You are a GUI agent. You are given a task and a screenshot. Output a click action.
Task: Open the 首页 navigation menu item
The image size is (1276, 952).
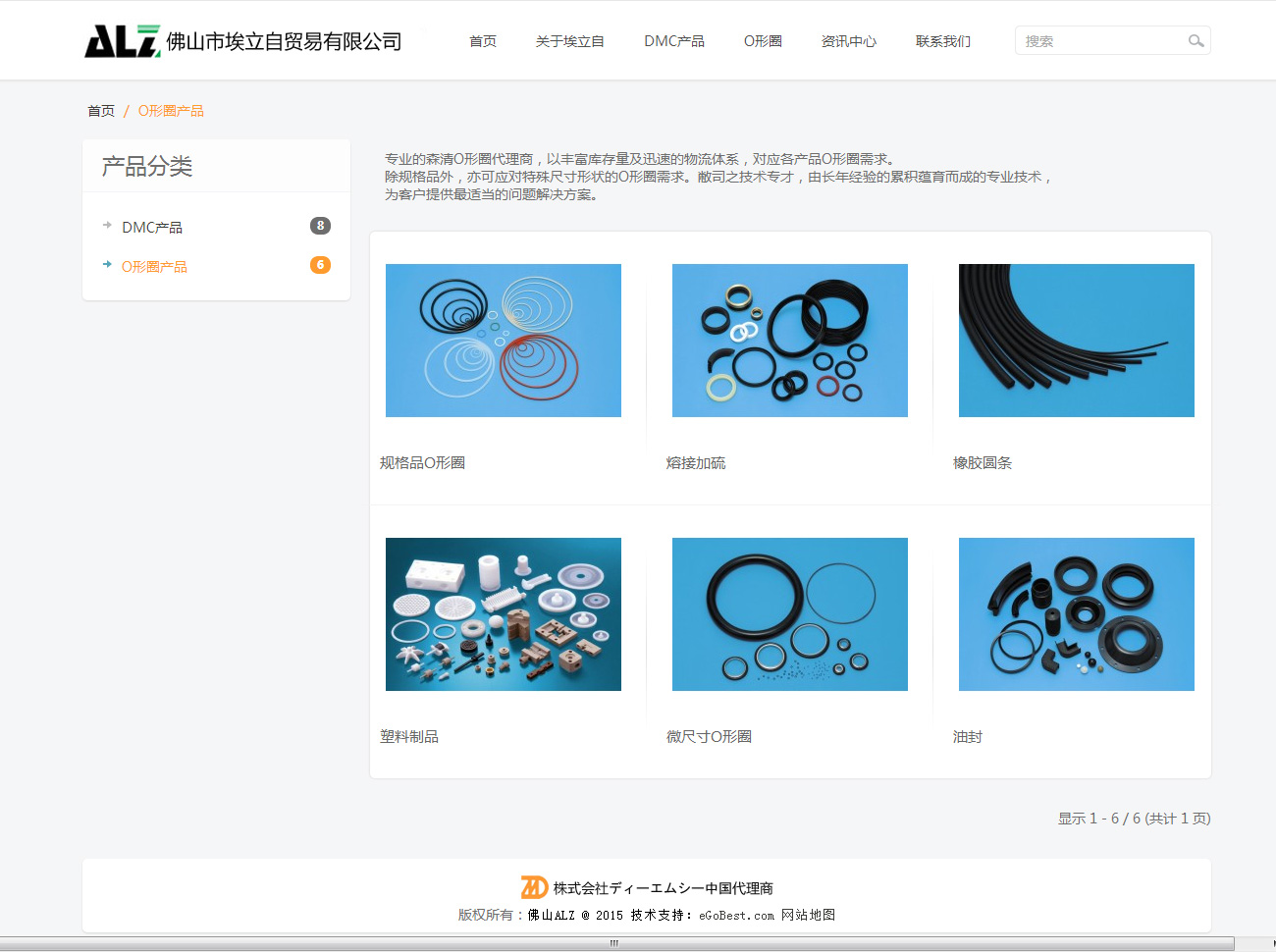point(483,41)
